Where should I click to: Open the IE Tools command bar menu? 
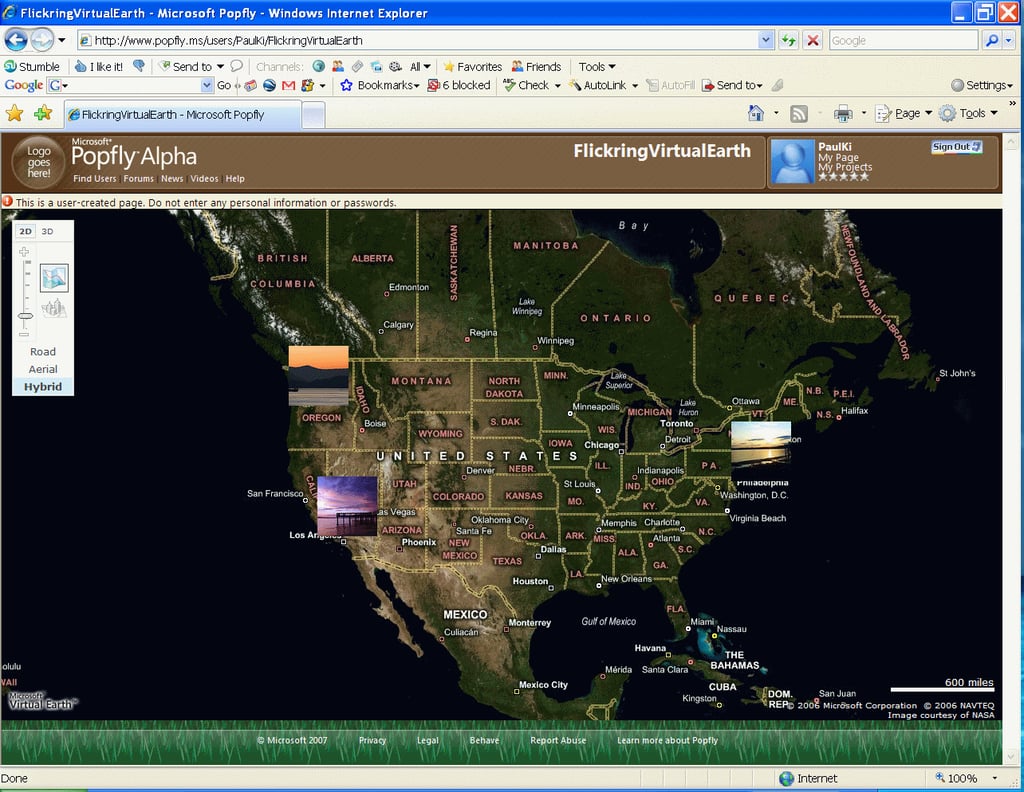click(968, 114)
